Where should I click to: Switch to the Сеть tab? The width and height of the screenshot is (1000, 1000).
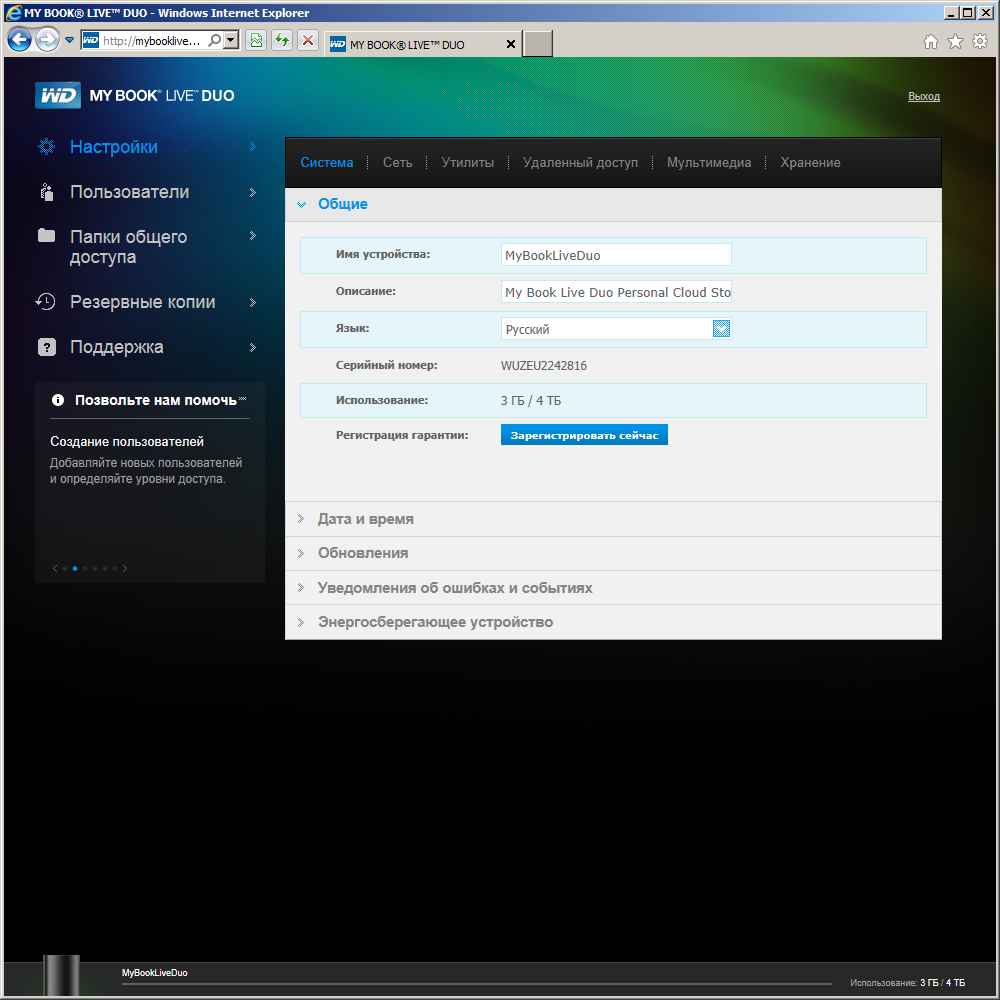(x=397, y=163)
